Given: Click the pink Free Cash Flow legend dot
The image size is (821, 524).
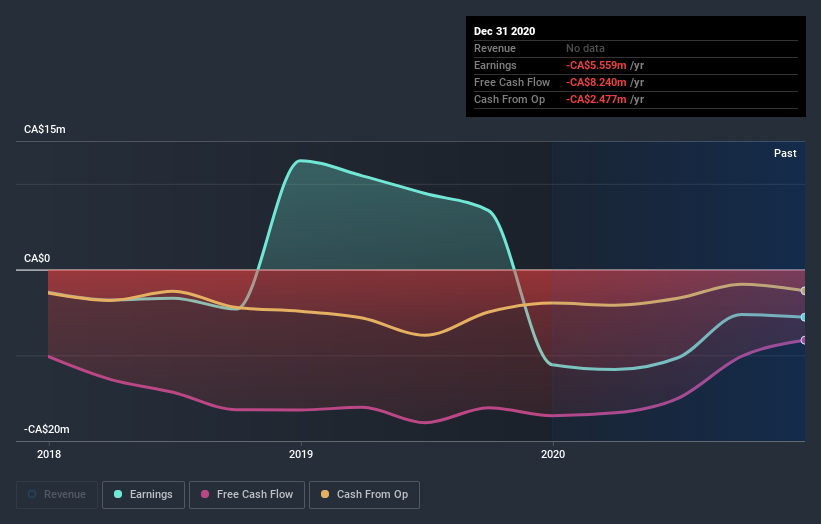Looking at the screenshot, I should tap(205, 494).
